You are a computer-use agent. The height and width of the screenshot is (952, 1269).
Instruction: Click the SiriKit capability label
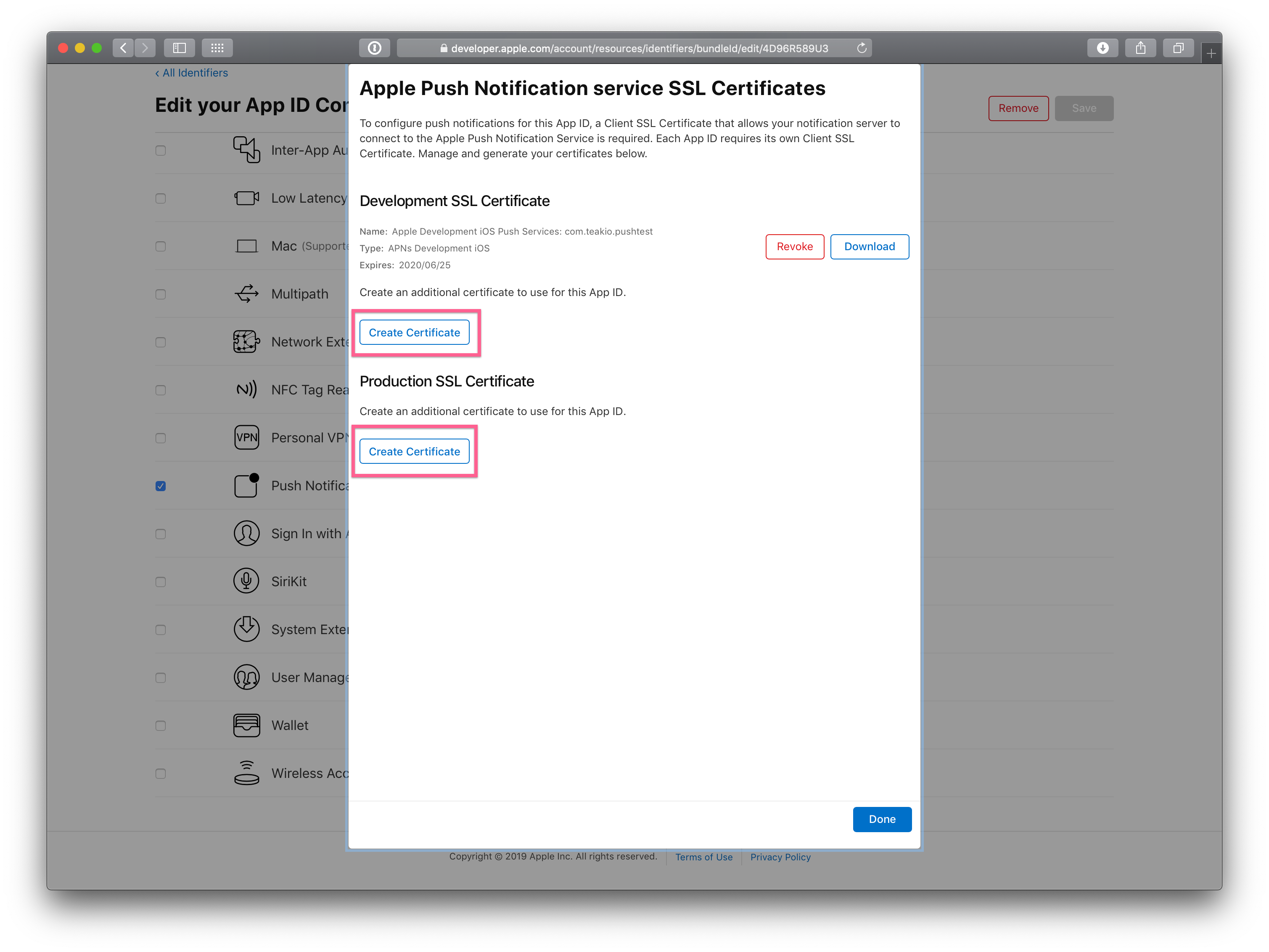(288, 581)
